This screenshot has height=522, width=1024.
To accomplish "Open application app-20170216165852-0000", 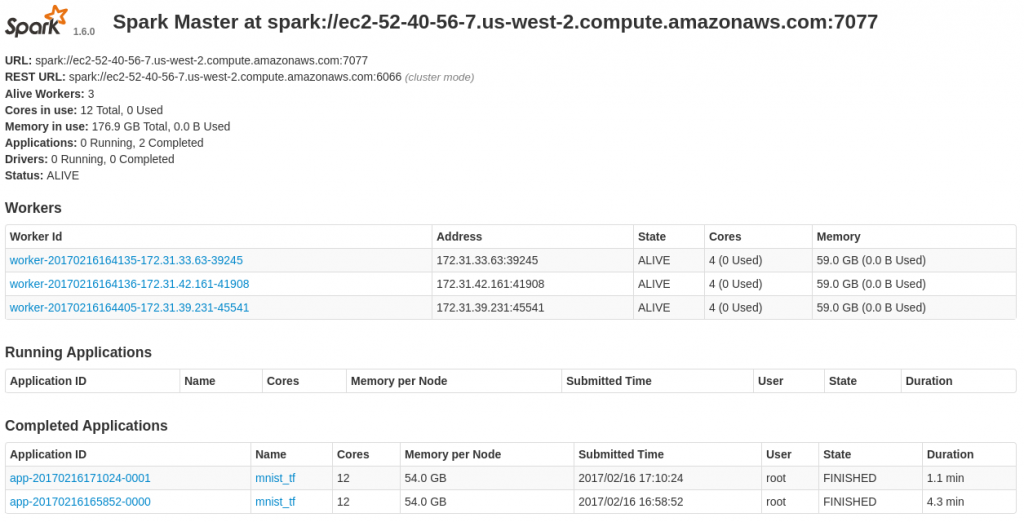I will (x=80, y=502).
